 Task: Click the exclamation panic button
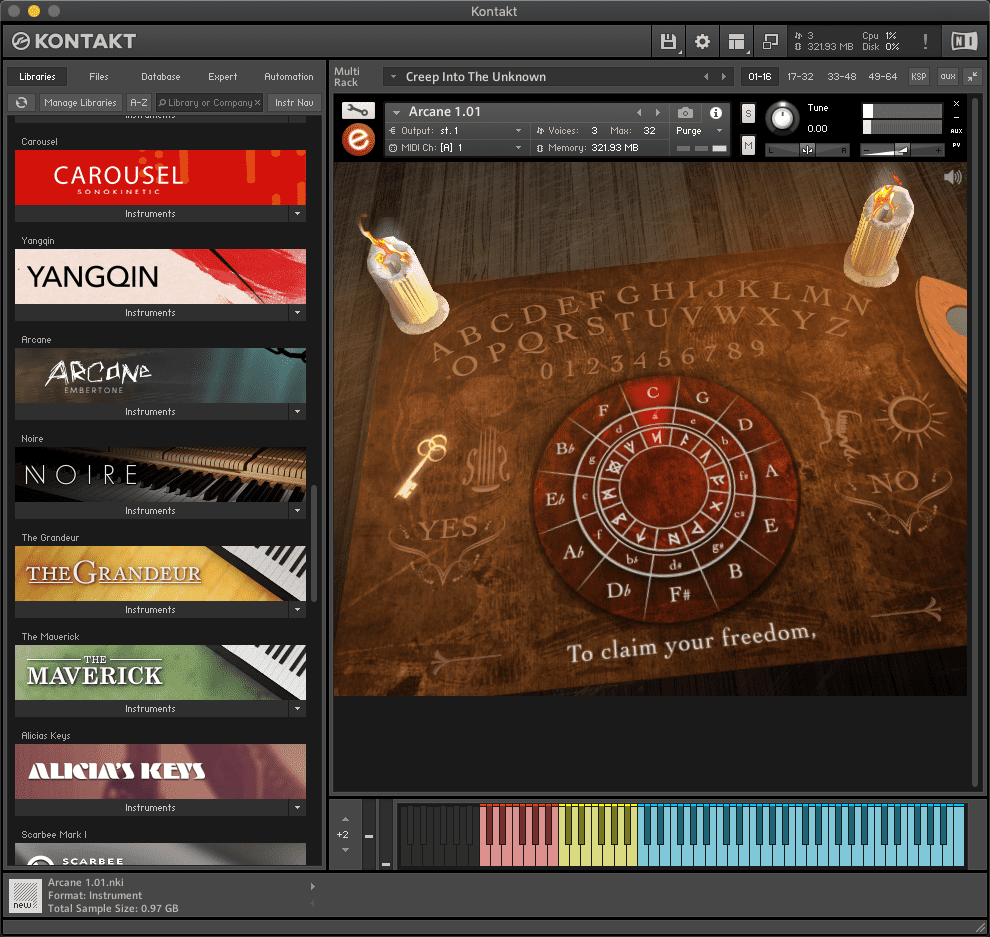click(925, 42)
